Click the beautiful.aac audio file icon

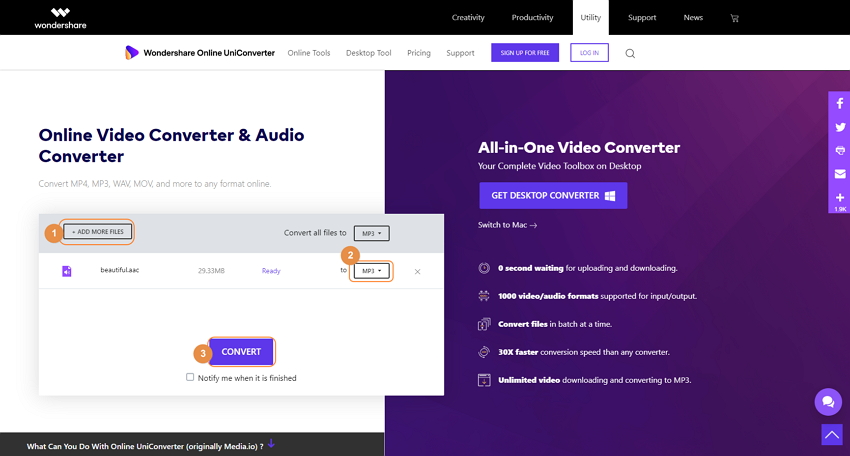pos(67,271)
